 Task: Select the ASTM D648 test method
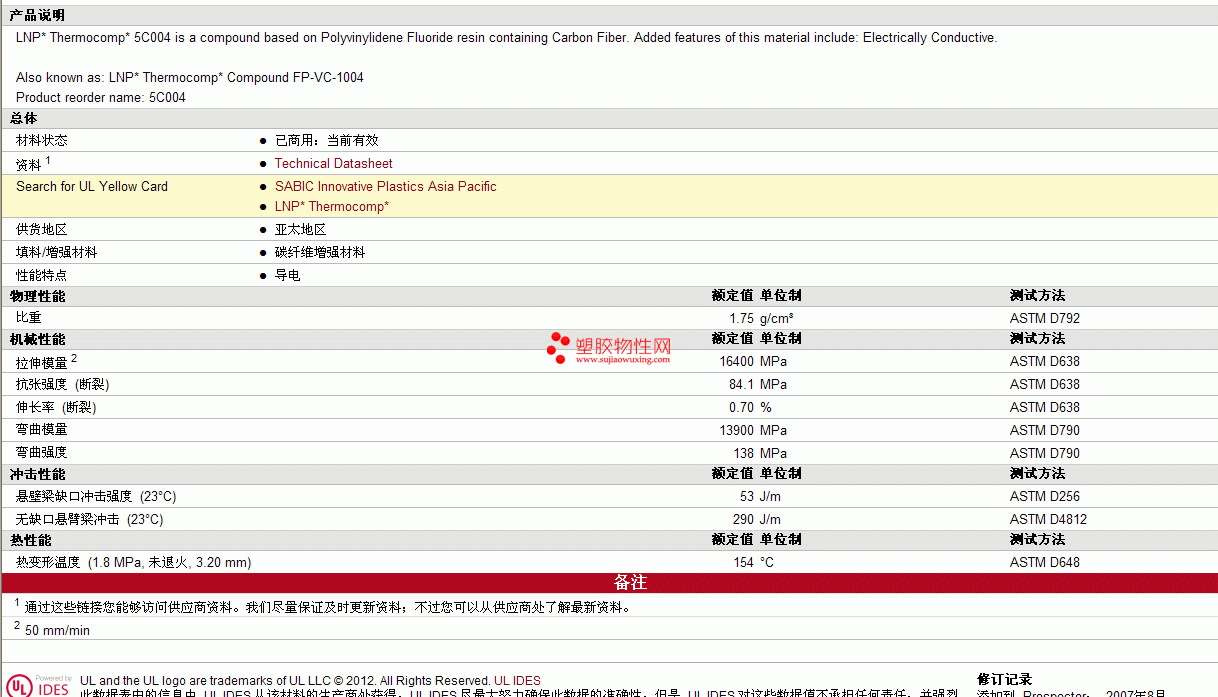click(1045, 562)
